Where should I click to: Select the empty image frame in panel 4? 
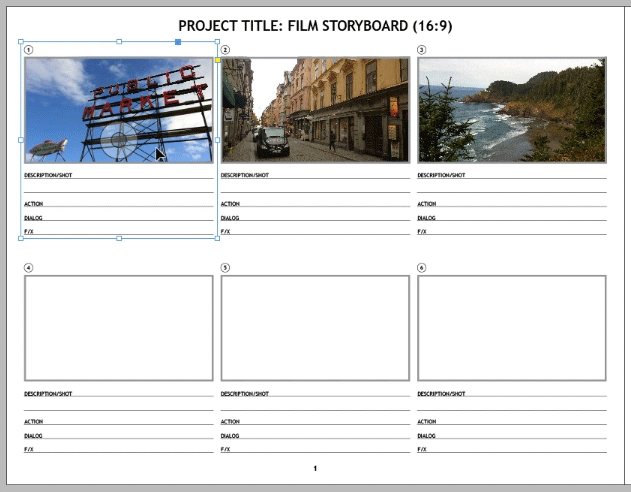[119, 328]
